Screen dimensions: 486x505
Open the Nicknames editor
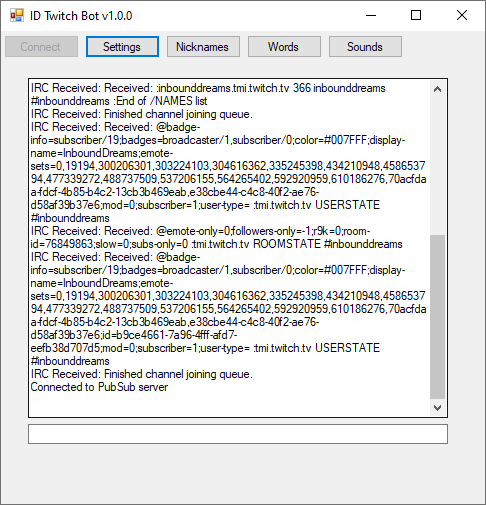coord(203,47)
